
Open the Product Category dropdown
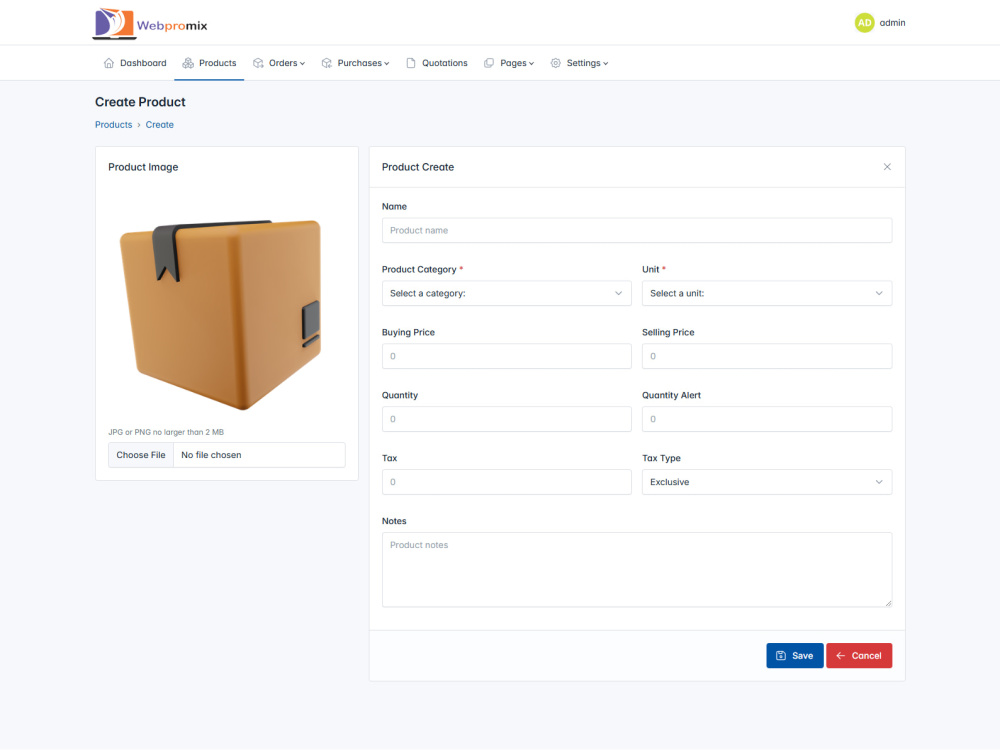point(506,293)
